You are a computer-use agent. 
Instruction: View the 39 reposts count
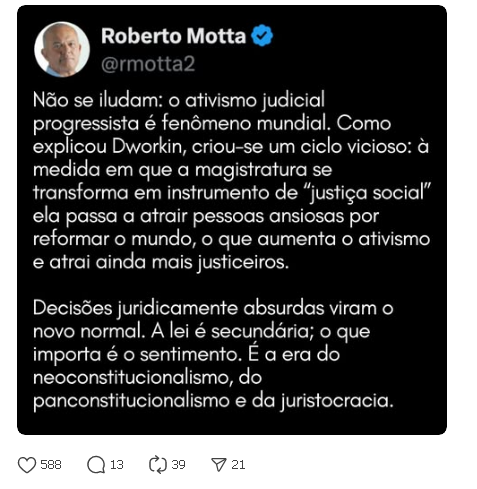pyautogui.click(x=178, y=465)
